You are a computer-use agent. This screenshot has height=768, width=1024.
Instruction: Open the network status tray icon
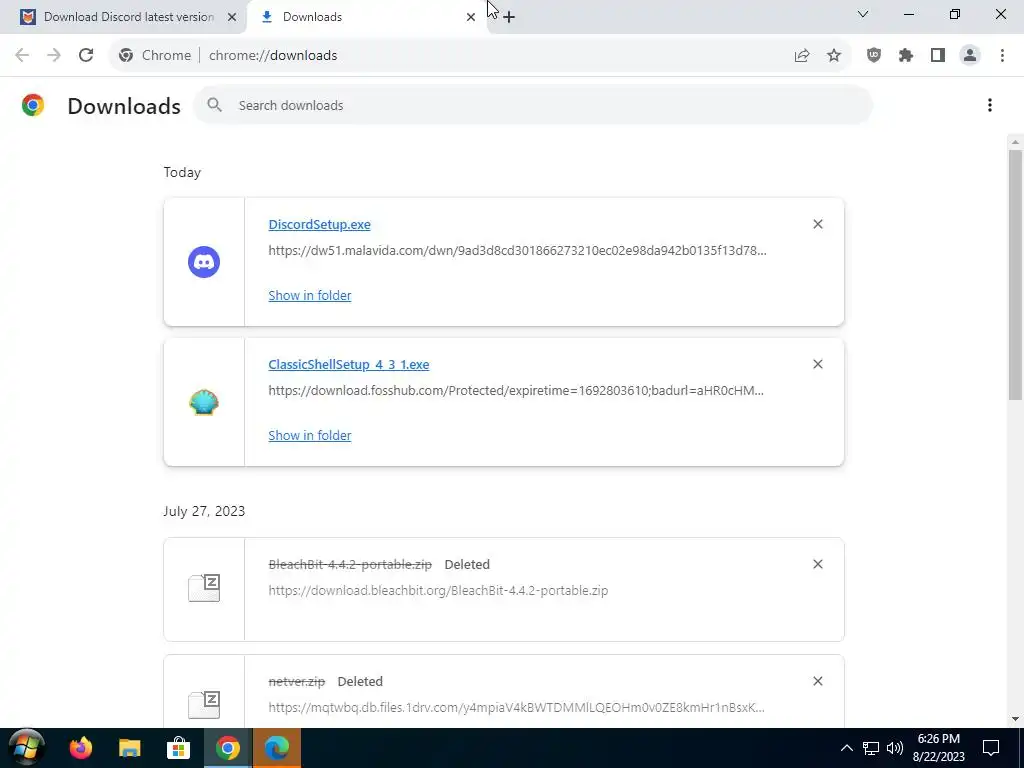click(871, 748)
